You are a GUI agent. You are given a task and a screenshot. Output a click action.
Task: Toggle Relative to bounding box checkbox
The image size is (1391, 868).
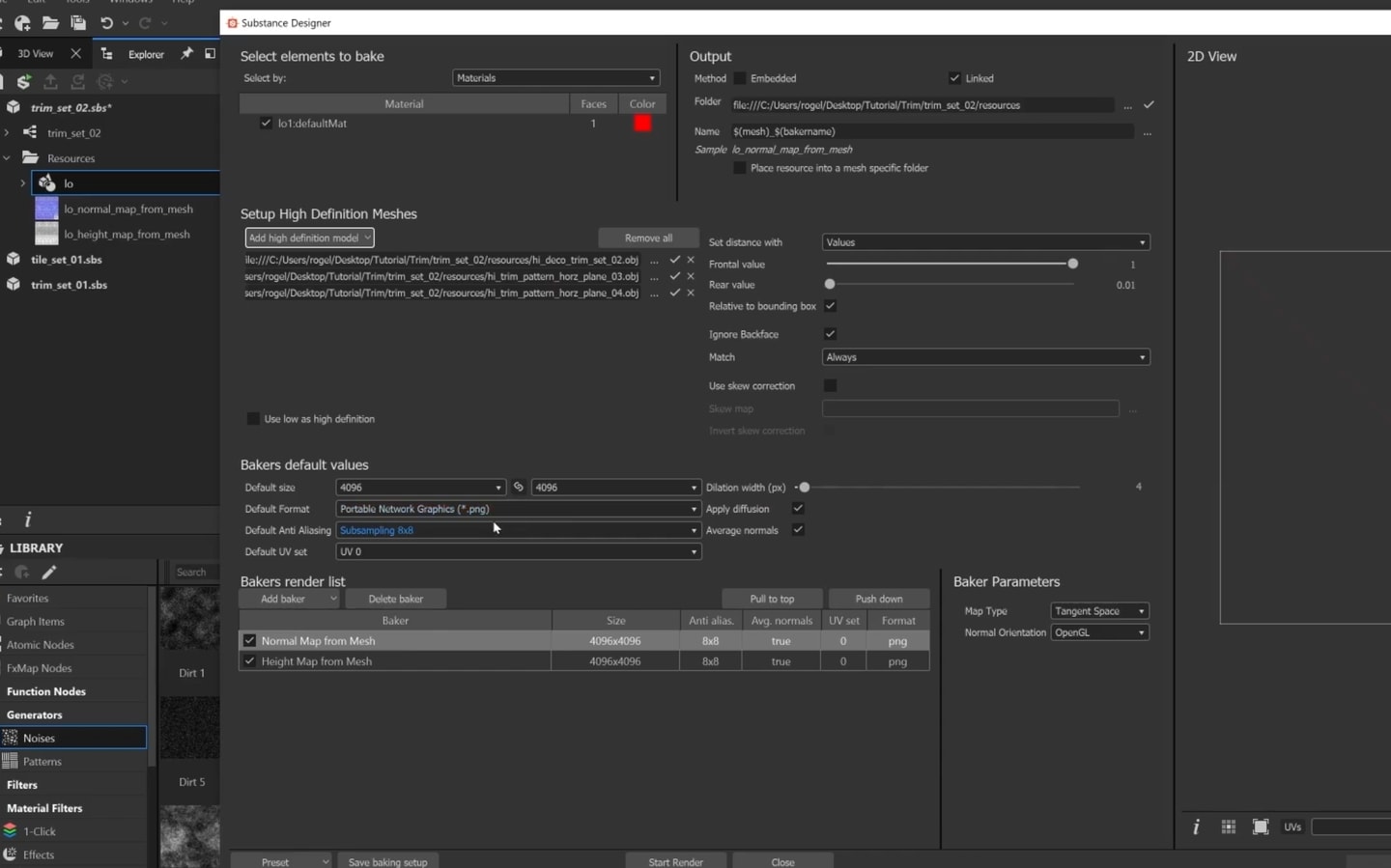click(x=830, y=306)
